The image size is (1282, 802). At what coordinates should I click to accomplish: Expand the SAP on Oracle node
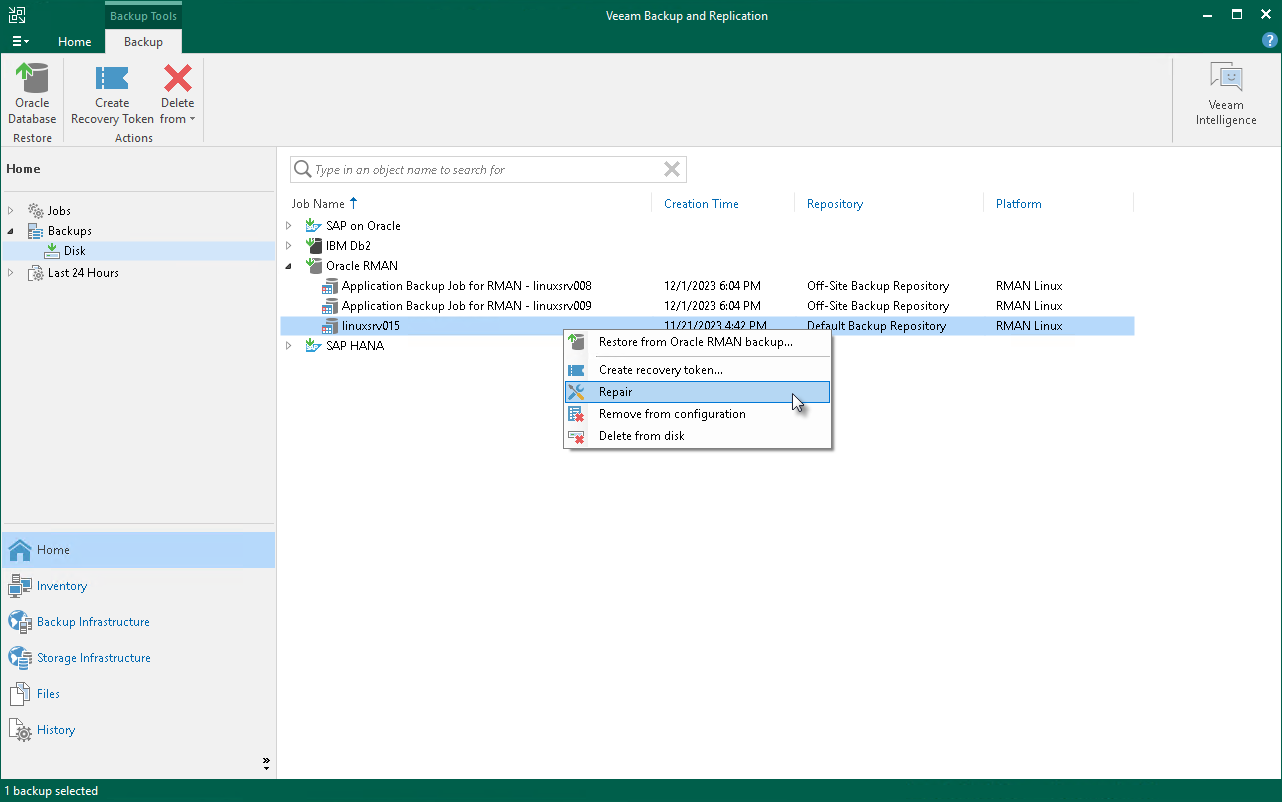click(x=289, y=226)
